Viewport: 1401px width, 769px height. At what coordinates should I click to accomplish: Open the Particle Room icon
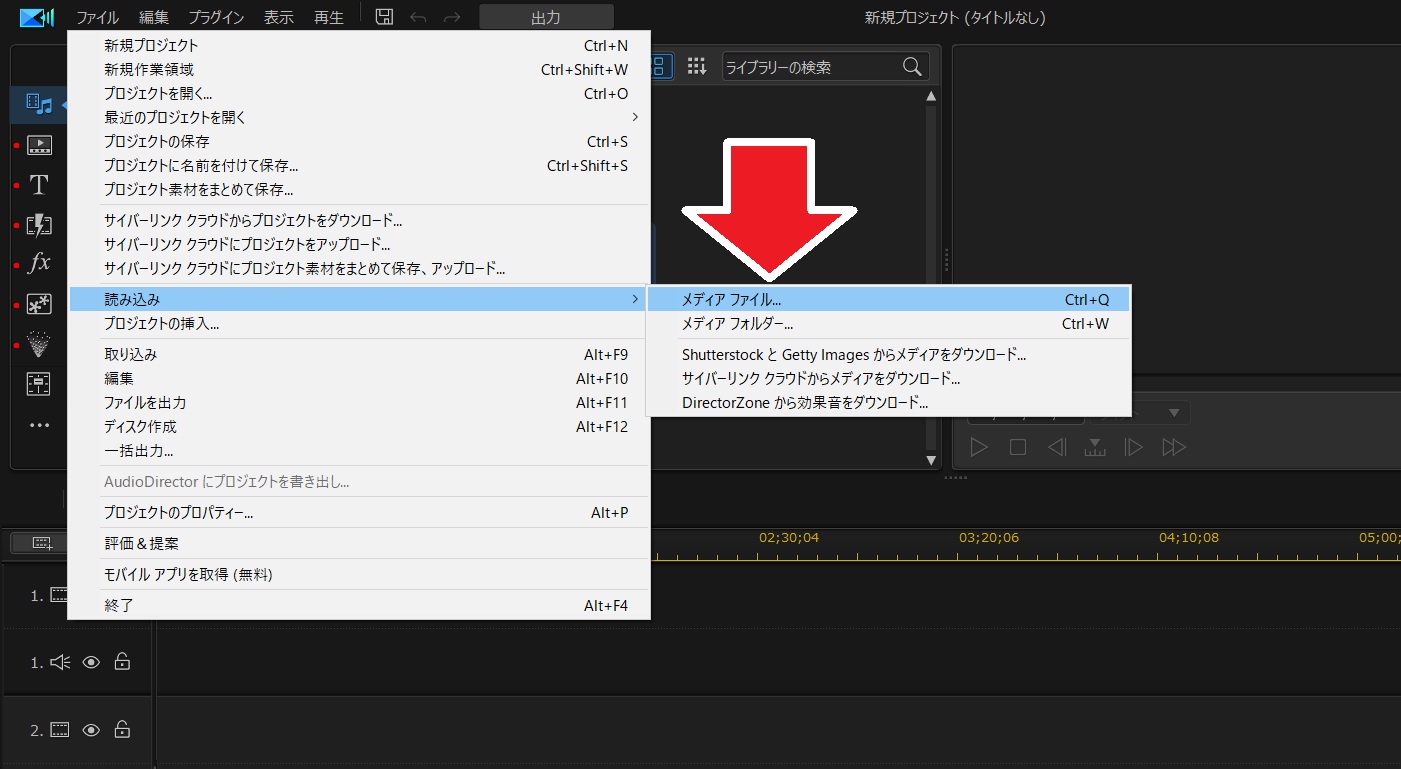click(x=39, y=345)
